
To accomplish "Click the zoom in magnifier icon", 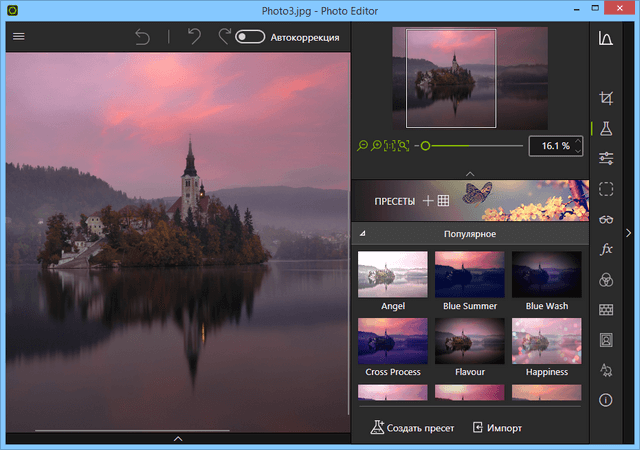I will pyautogui.click(x=376, y=146).
